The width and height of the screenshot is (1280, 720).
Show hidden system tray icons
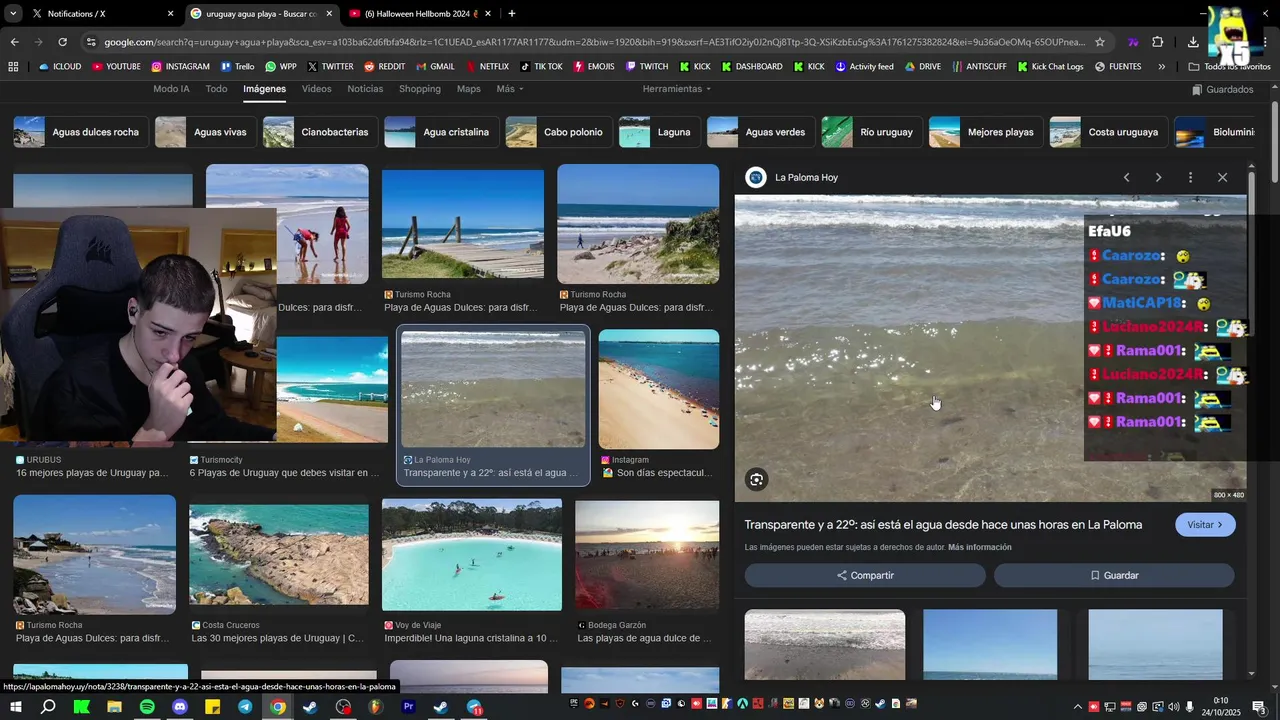1077,707
